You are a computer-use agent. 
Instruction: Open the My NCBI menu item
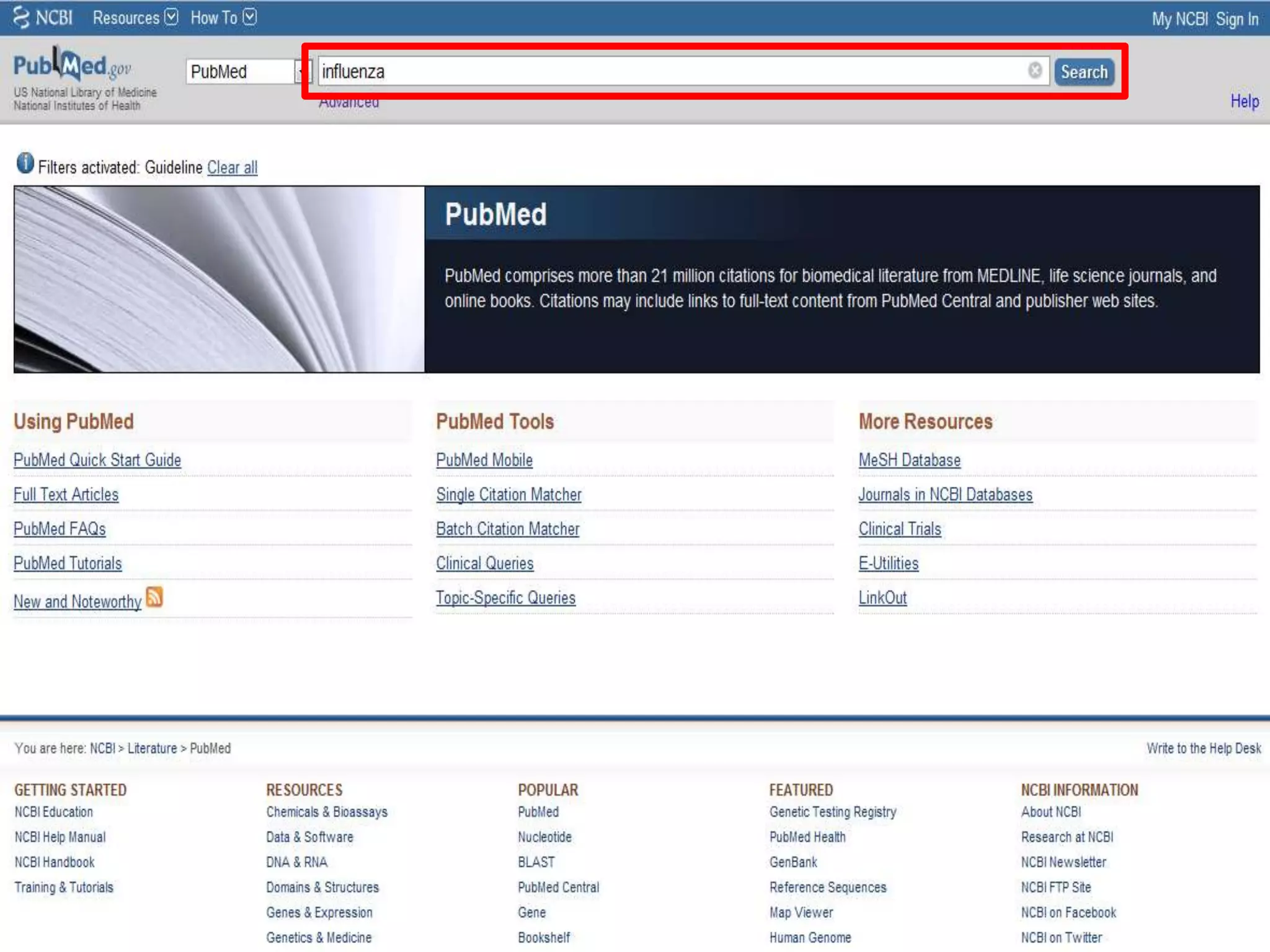coord(1179,19)
